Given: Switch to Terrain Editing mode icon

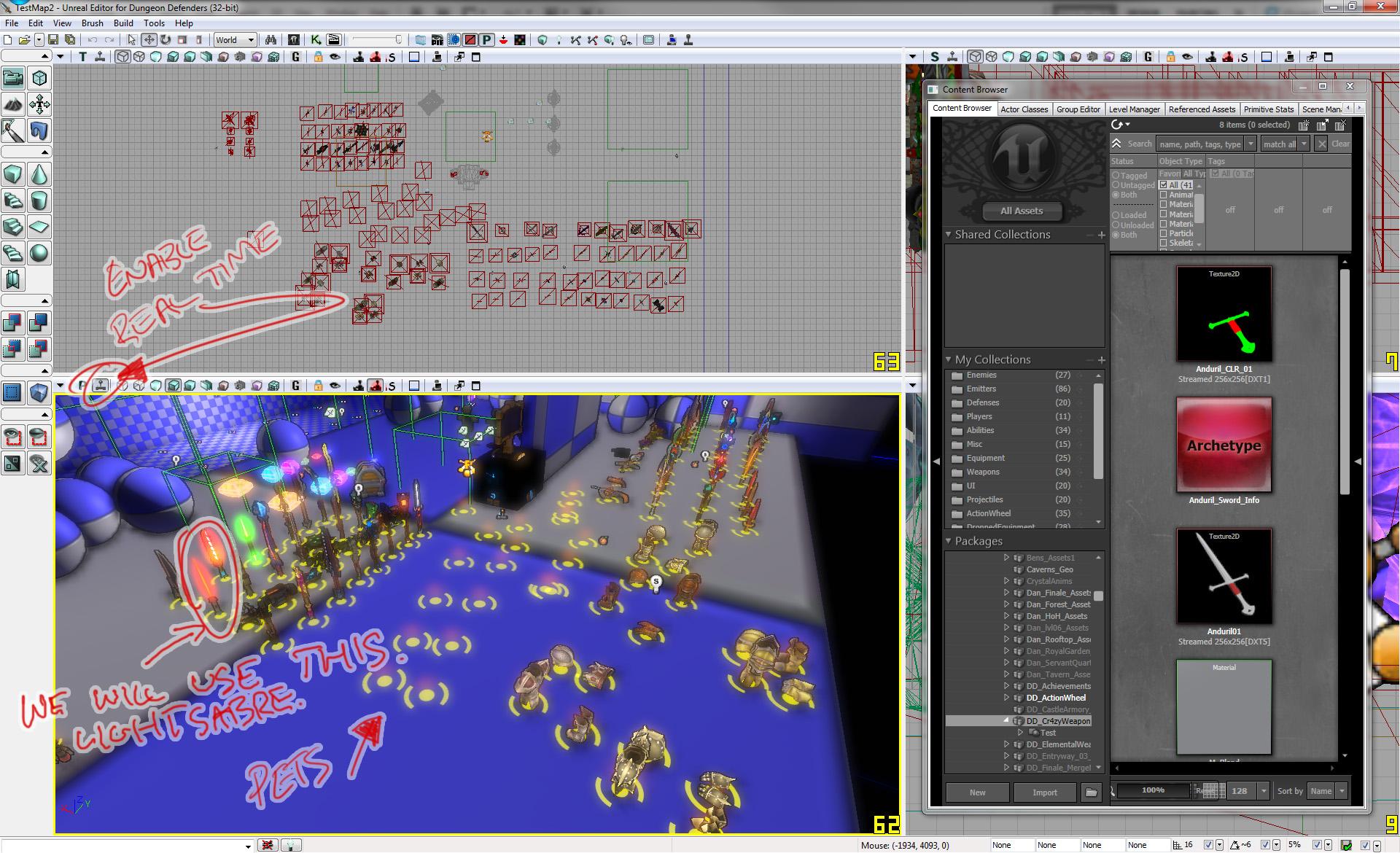Looking at the screenshot, I should click(13, 104).
